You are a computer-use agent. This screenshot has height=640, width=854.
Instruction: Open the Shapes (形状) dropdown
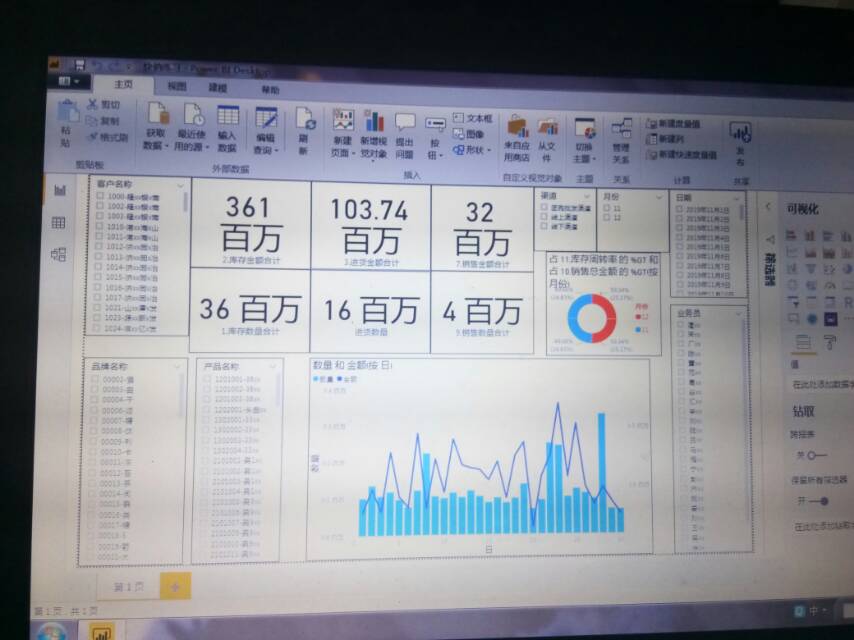[472, 150]
